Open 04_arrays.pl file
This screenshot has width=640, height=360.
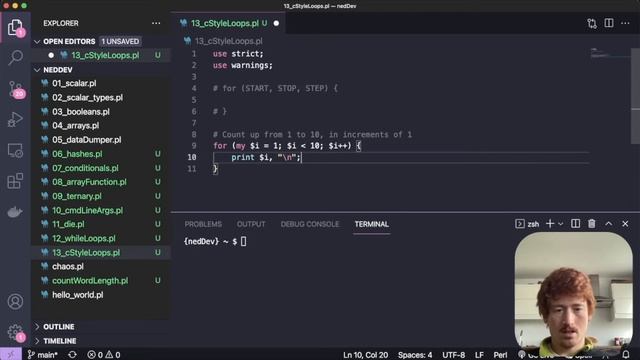(75, 126)
